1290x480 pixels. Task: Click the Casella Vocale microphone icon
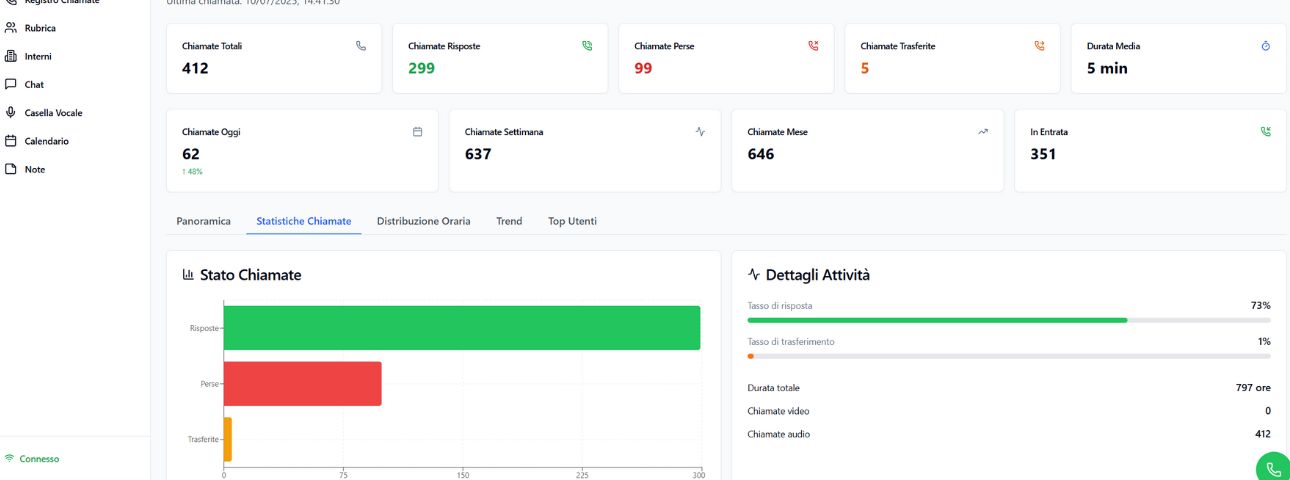pyautogui.click(x=11, y=112)
